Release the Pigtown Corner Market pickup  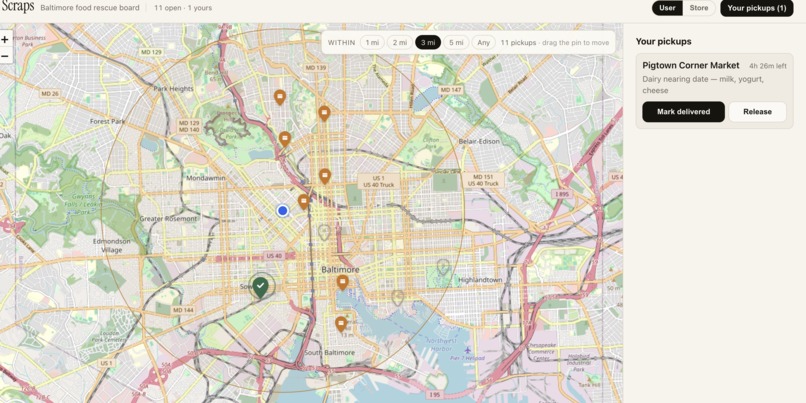tap(757, 112)
